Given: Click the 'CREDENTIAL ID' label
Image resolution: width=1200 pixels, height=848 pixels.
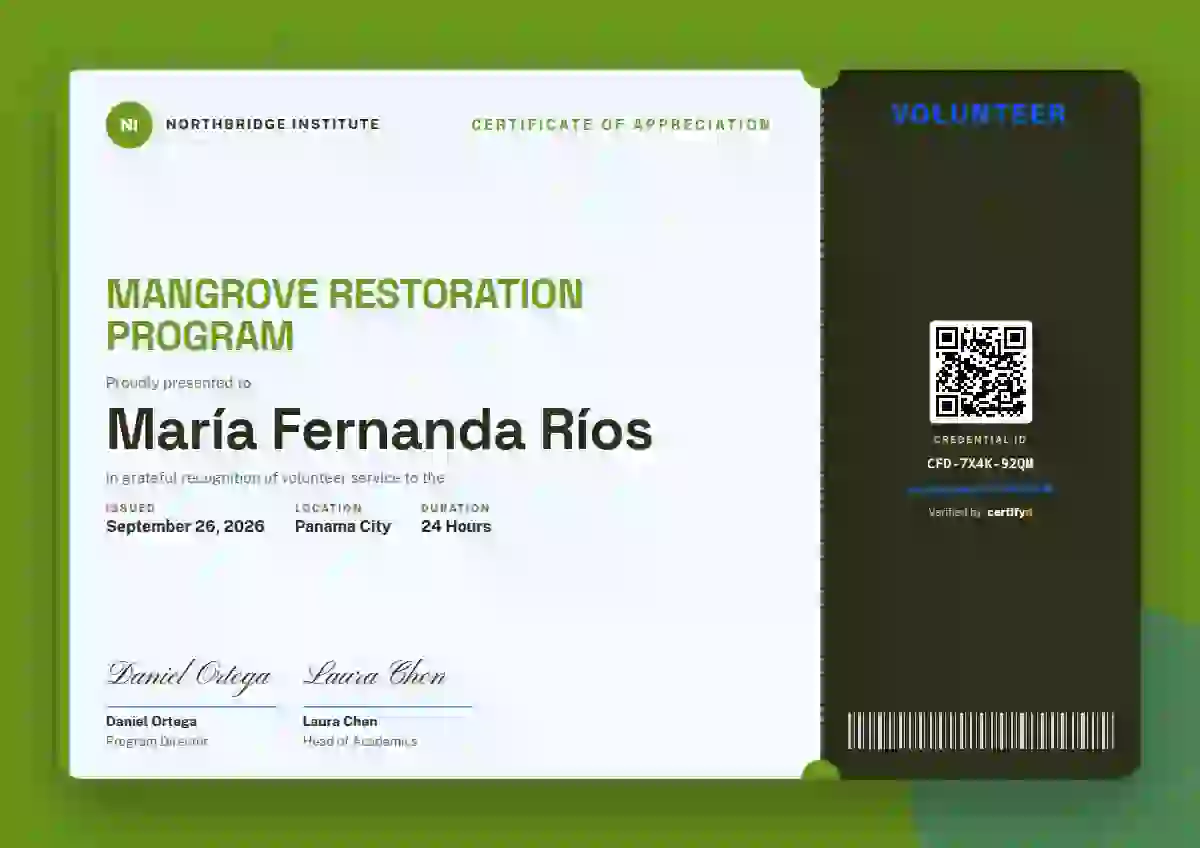Looking at the screenshot, I should click(x=980, y=440).
